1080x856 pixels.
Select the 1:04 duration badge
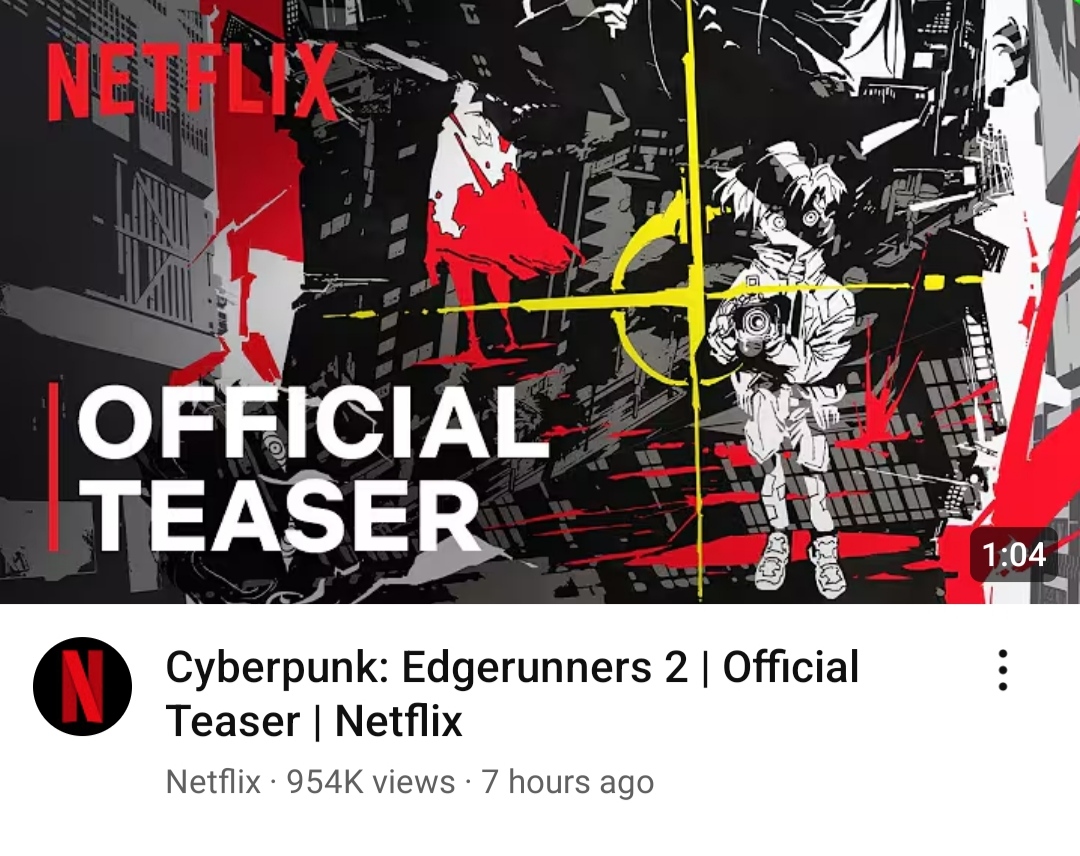1013,555
